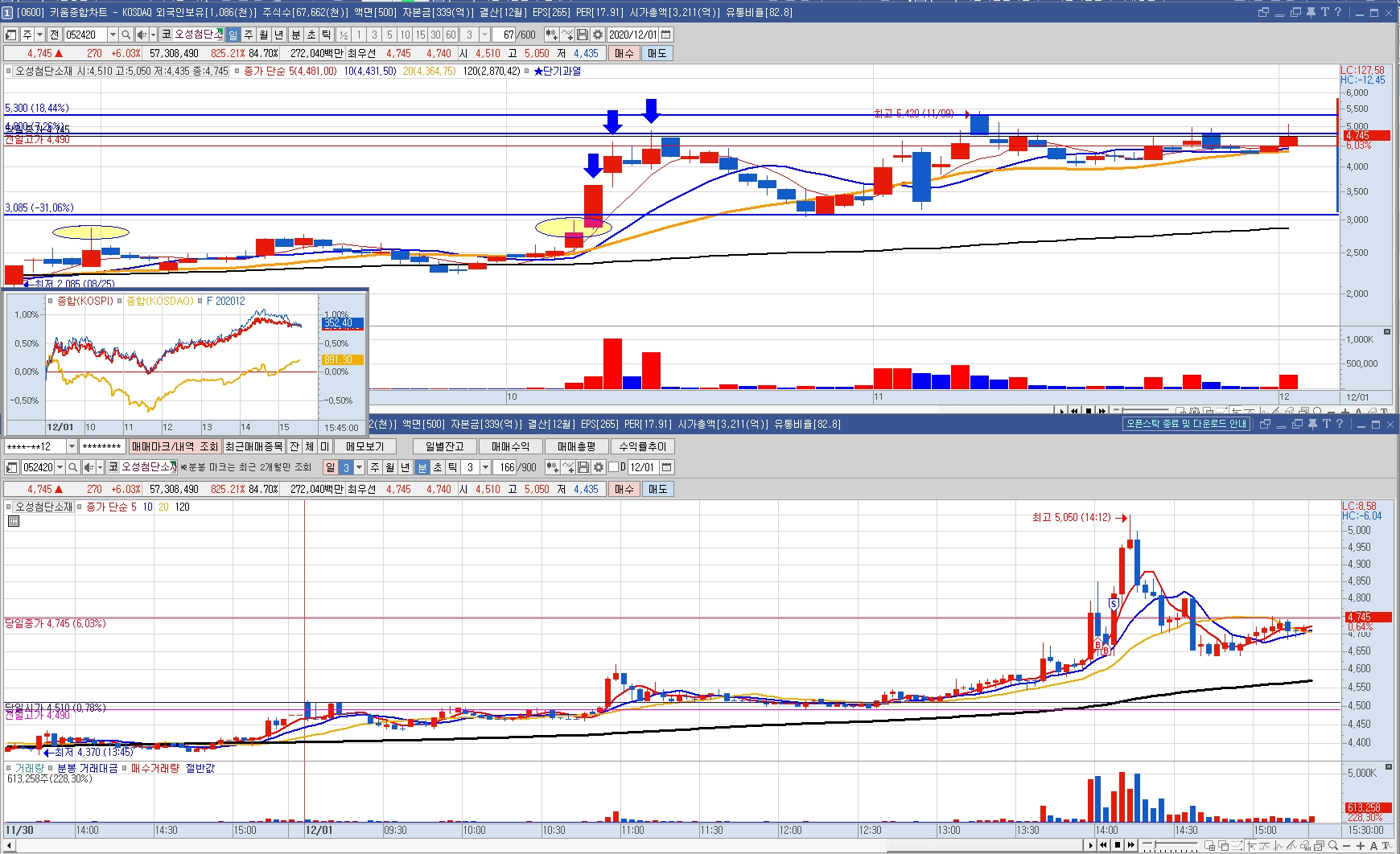Click the help question mark in lower window title bar
Screen dimensions: 1400x854
click(1340, 424)
